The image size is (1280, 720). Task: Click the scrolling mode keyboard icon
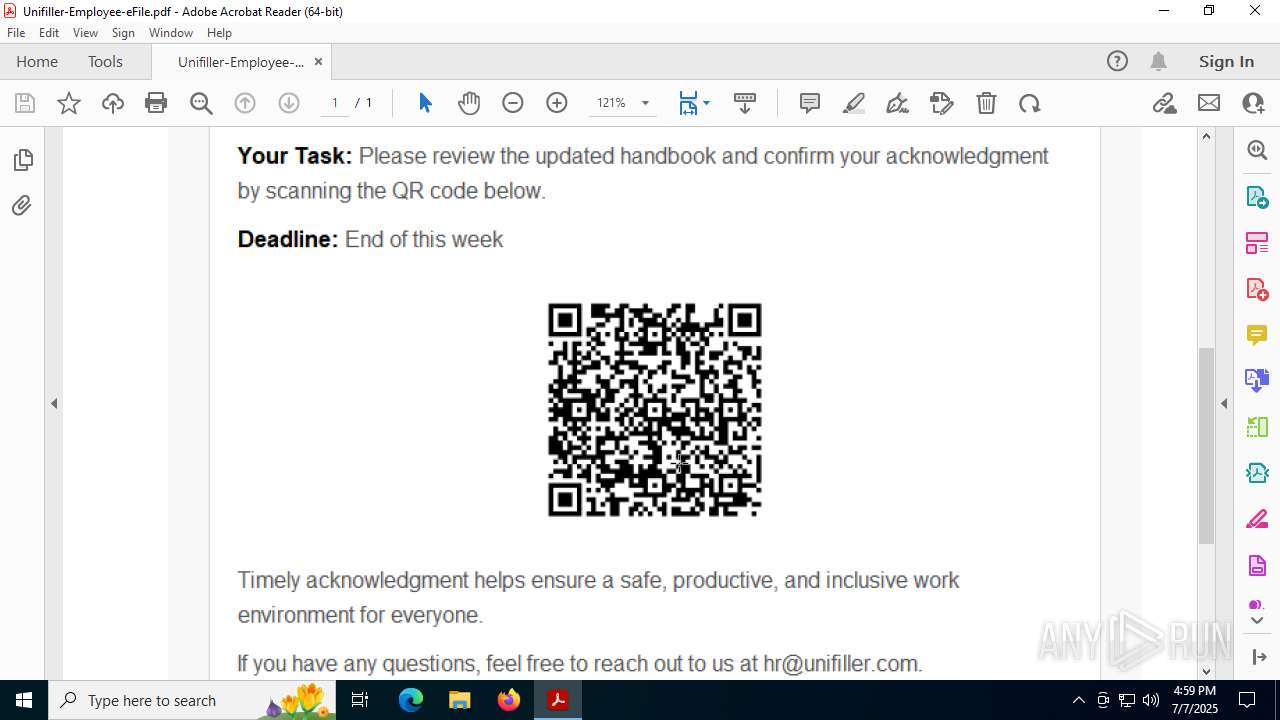(745, 103)
